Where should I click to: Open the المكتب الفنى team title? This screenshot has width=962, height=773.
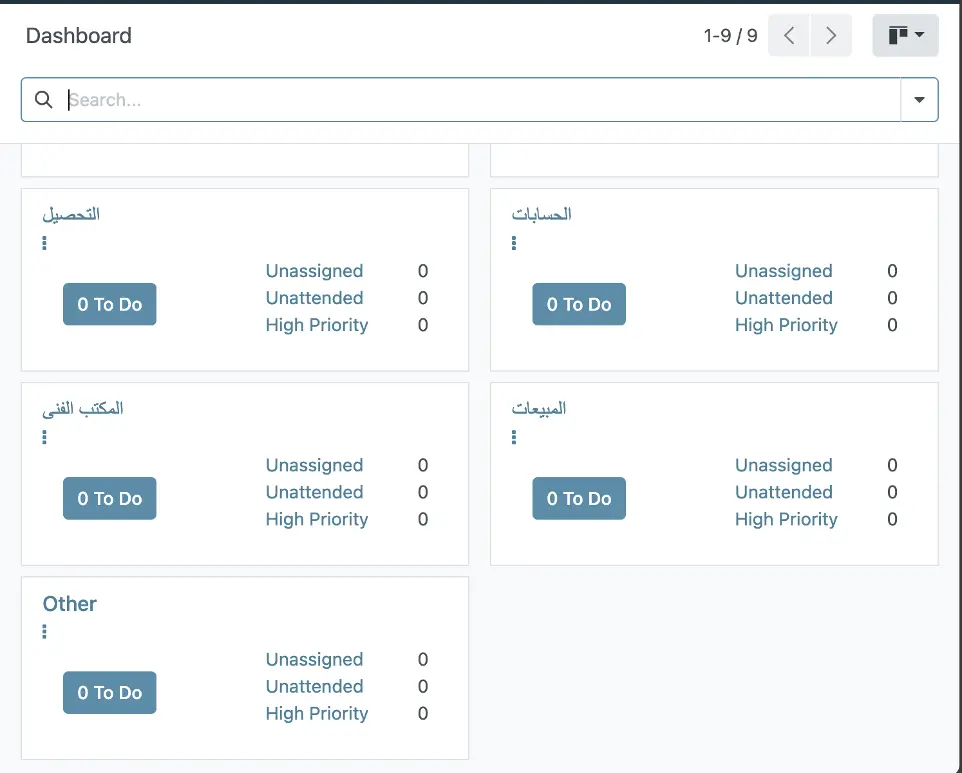click(83, 409)
